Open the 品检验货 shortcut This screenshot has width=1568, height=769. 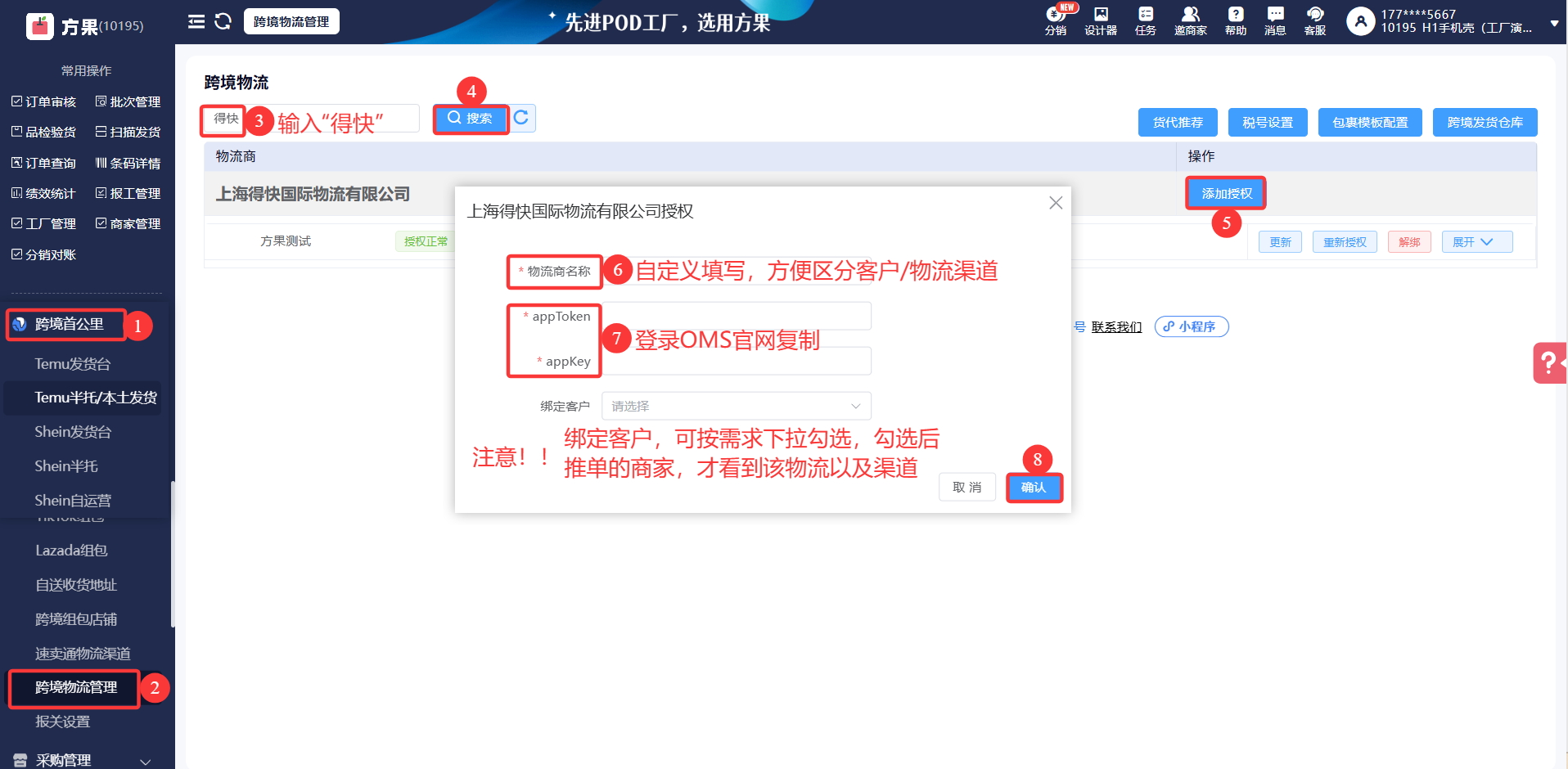point(44,132)
